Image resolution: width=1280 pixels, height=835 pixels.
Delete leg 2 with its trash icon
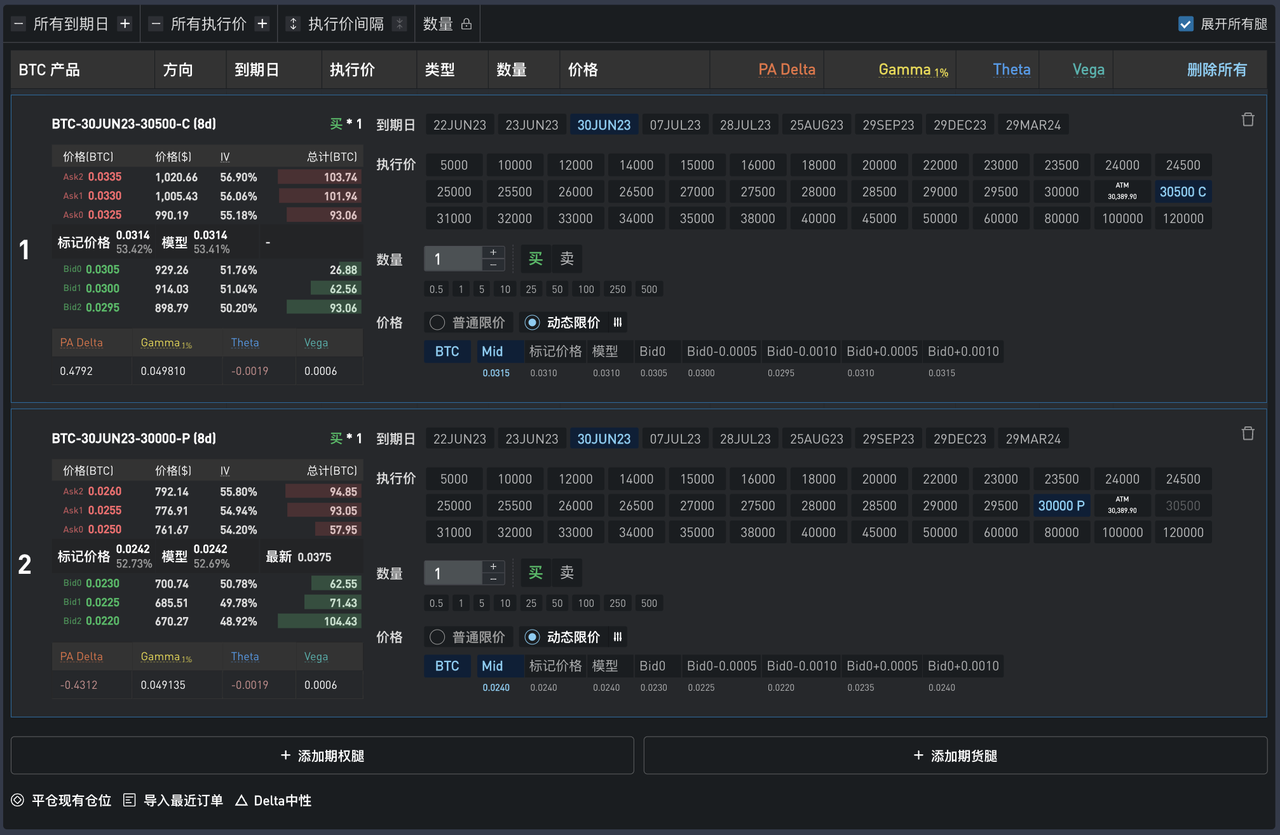coord(1248,434)
